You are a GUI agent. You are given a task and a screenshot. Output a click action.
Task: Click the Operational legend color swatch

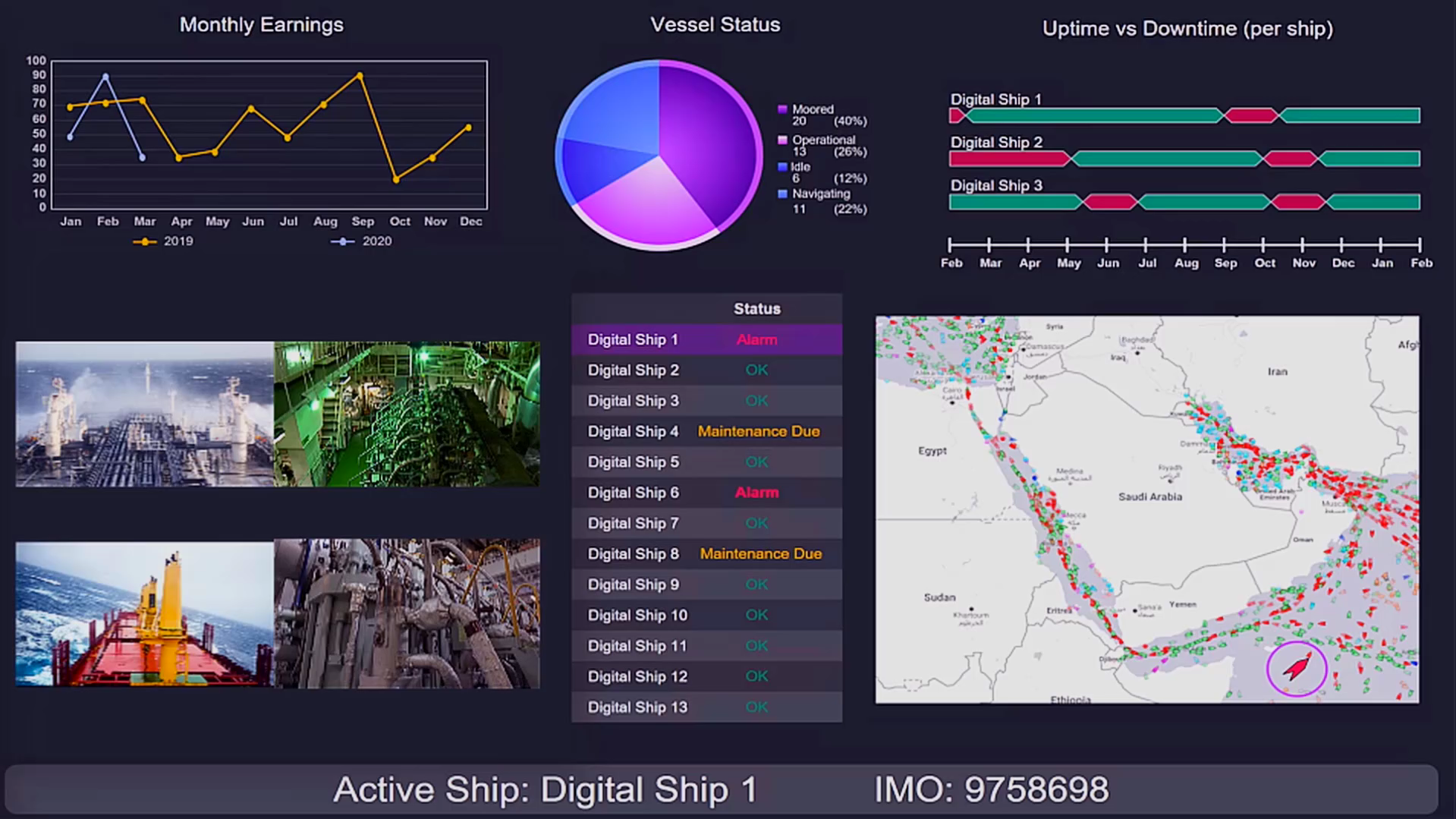(x=782, y=140)
